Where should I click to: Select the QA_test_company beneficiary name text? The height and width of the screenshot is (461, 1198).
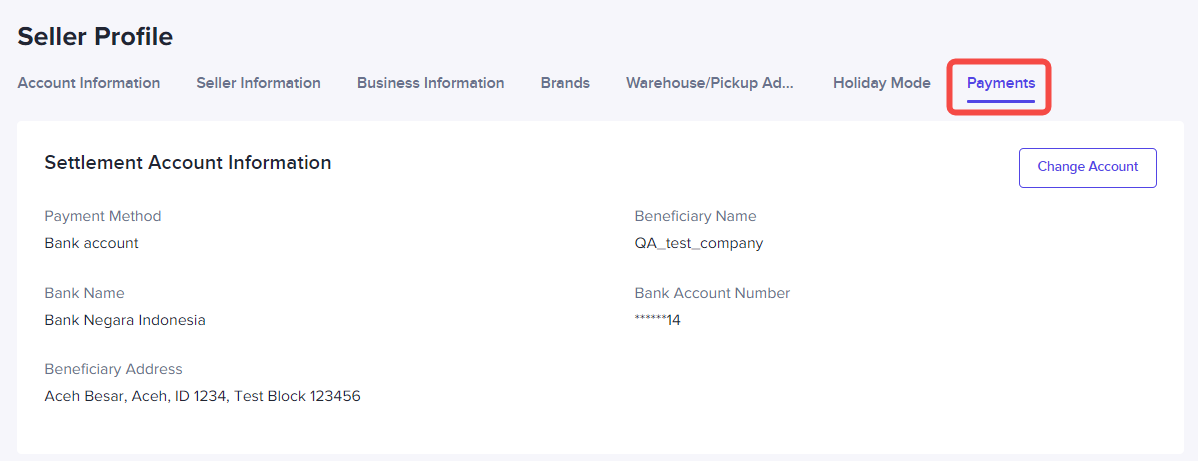click(x=698, y=243)
